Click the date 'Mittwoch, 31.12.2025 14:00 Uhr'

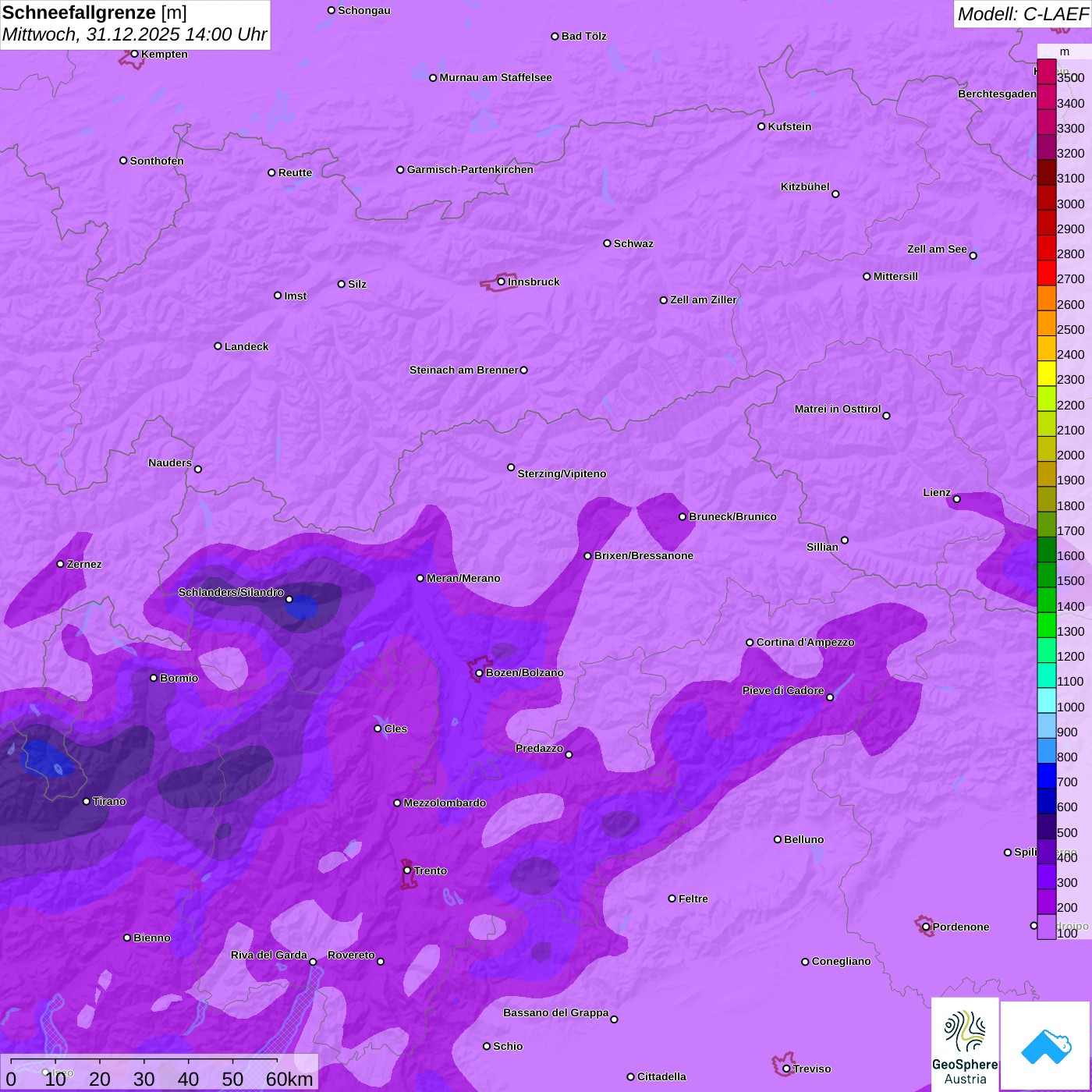134,34
